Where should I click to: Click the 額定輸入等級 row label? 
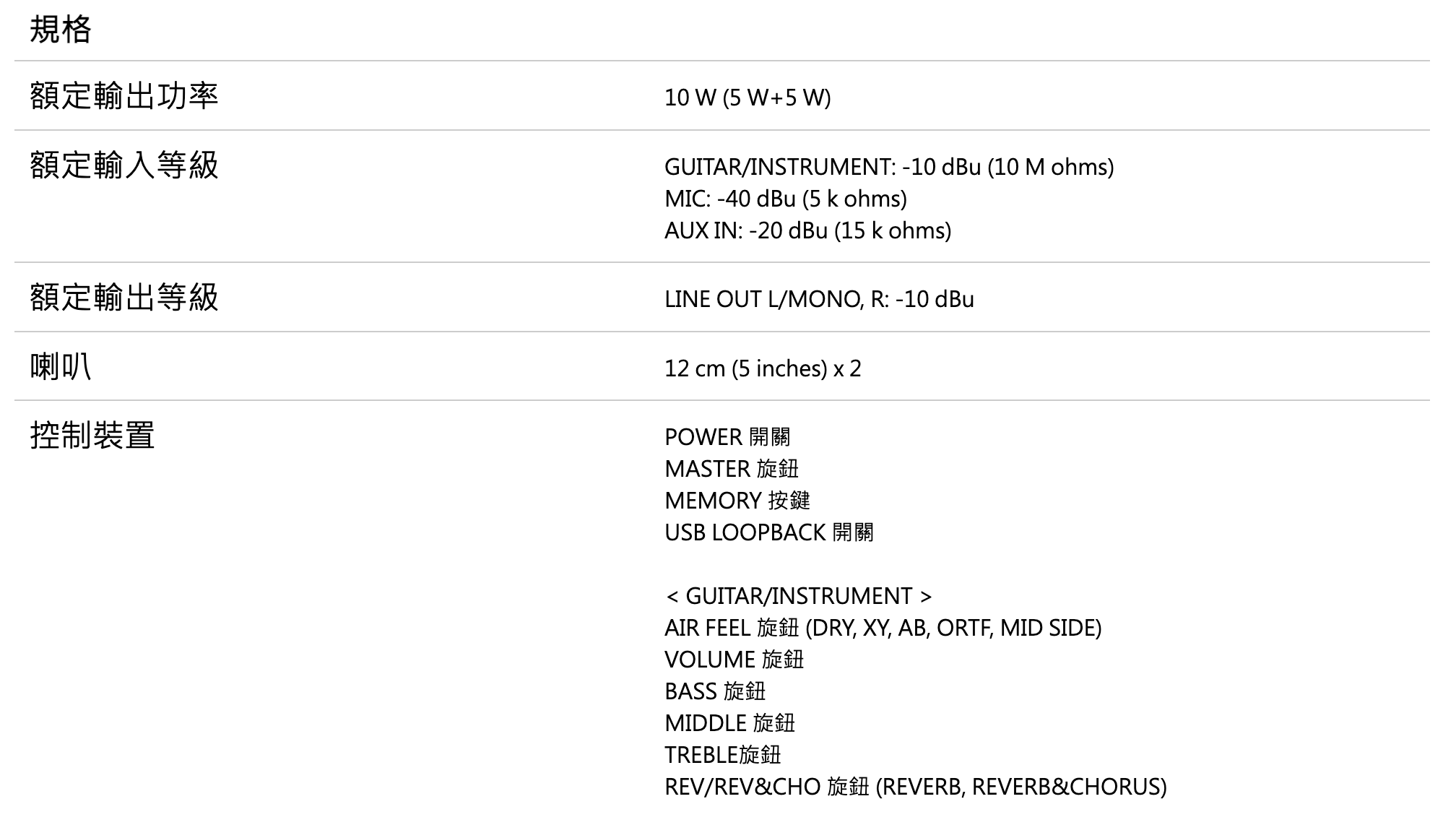pyautogui.click(x=123, y=165)
